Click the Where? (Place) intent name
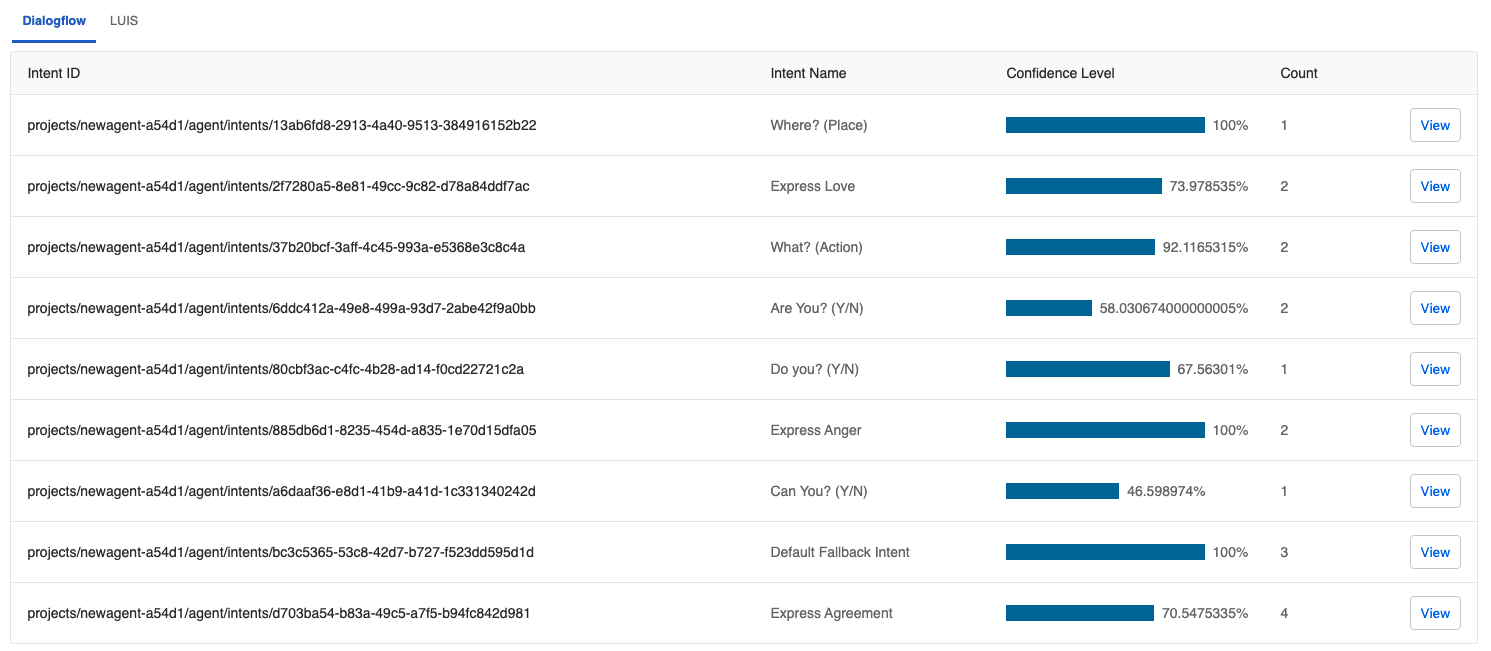Screen dimensions: 1491x651 click(819, 125)
